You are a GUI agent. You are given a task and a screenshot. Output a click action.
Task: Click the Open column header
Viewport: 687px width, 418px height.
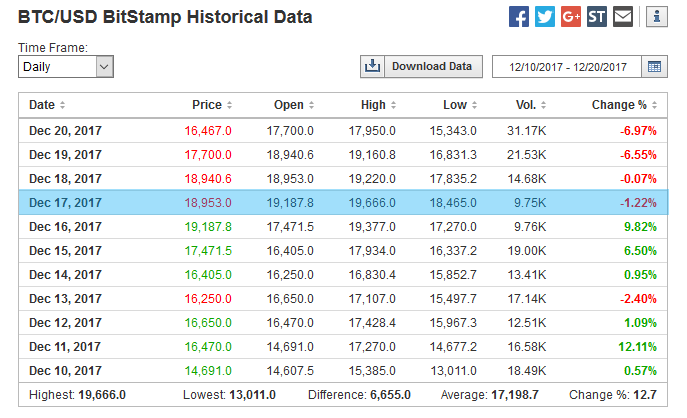pyautogui.click(x=289, y=105)
